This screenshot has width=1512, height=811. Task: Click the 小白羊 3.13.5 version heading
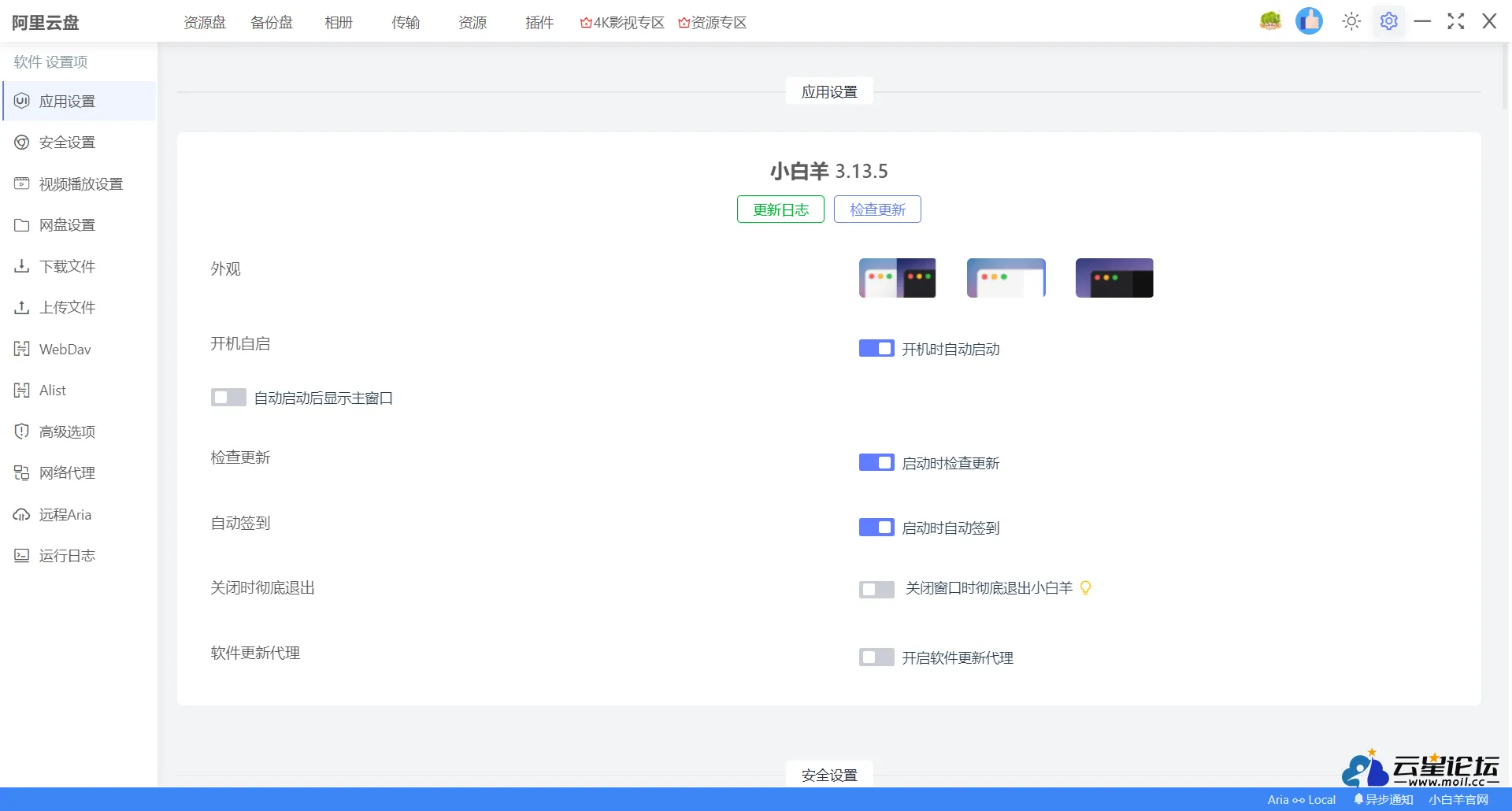(829, 171)
